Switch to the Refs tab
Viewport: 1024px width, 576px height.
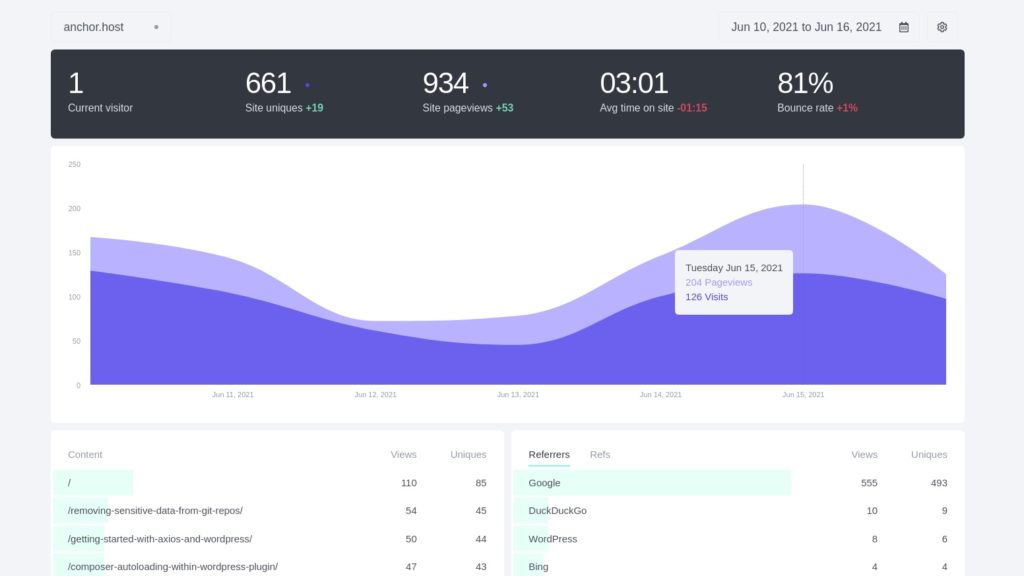click(x=600, y=455)
